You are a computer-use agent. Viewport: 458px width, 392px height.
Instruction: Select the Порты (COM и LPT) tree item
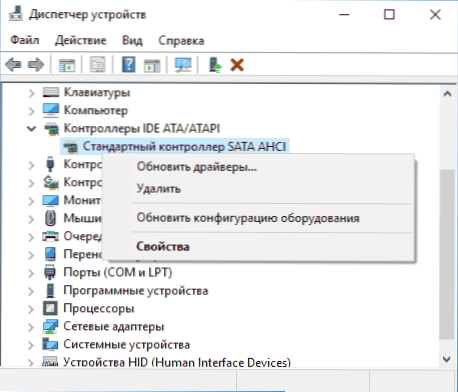click(x=117, y=272)
